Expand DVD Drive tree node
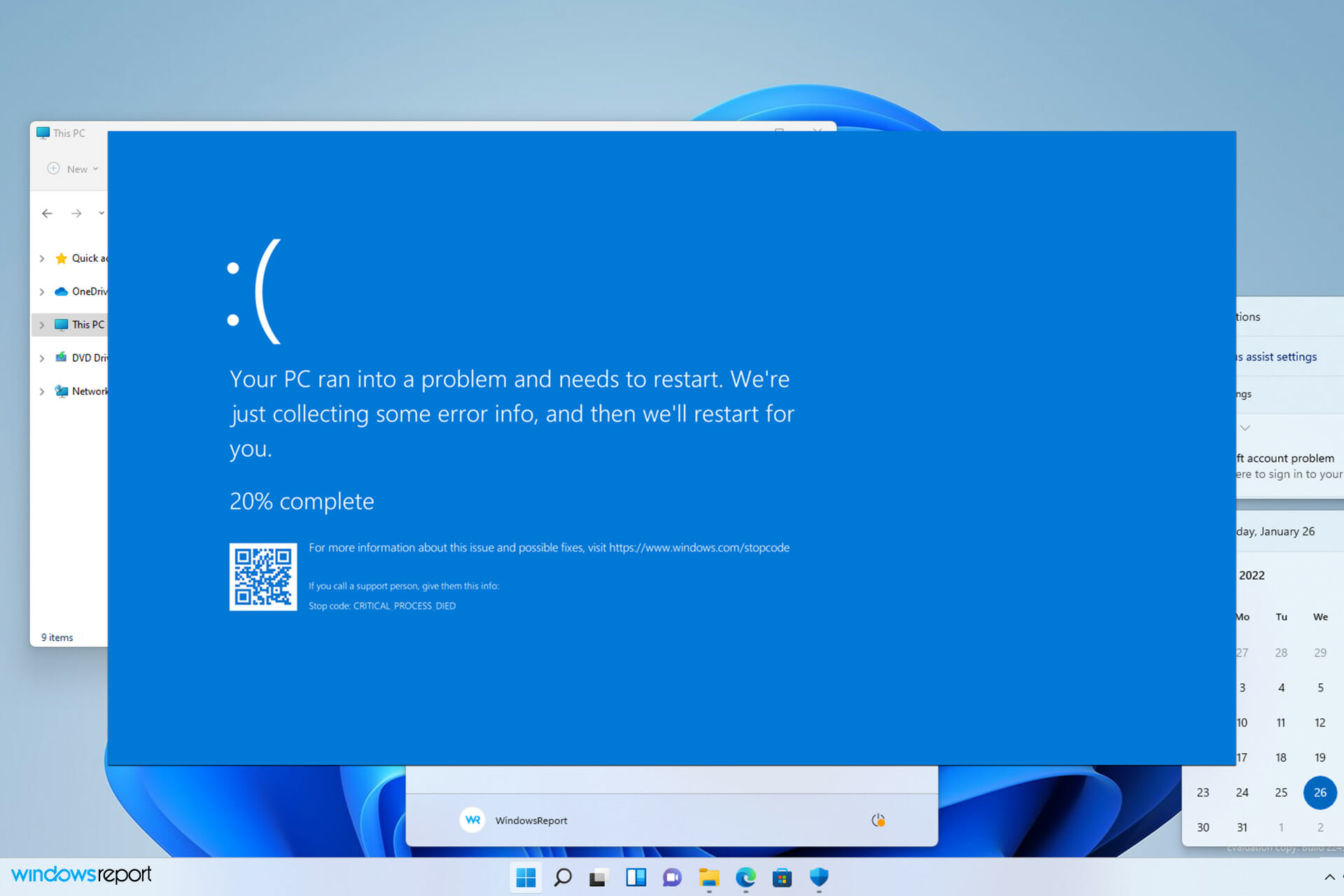 coord(42,358)
